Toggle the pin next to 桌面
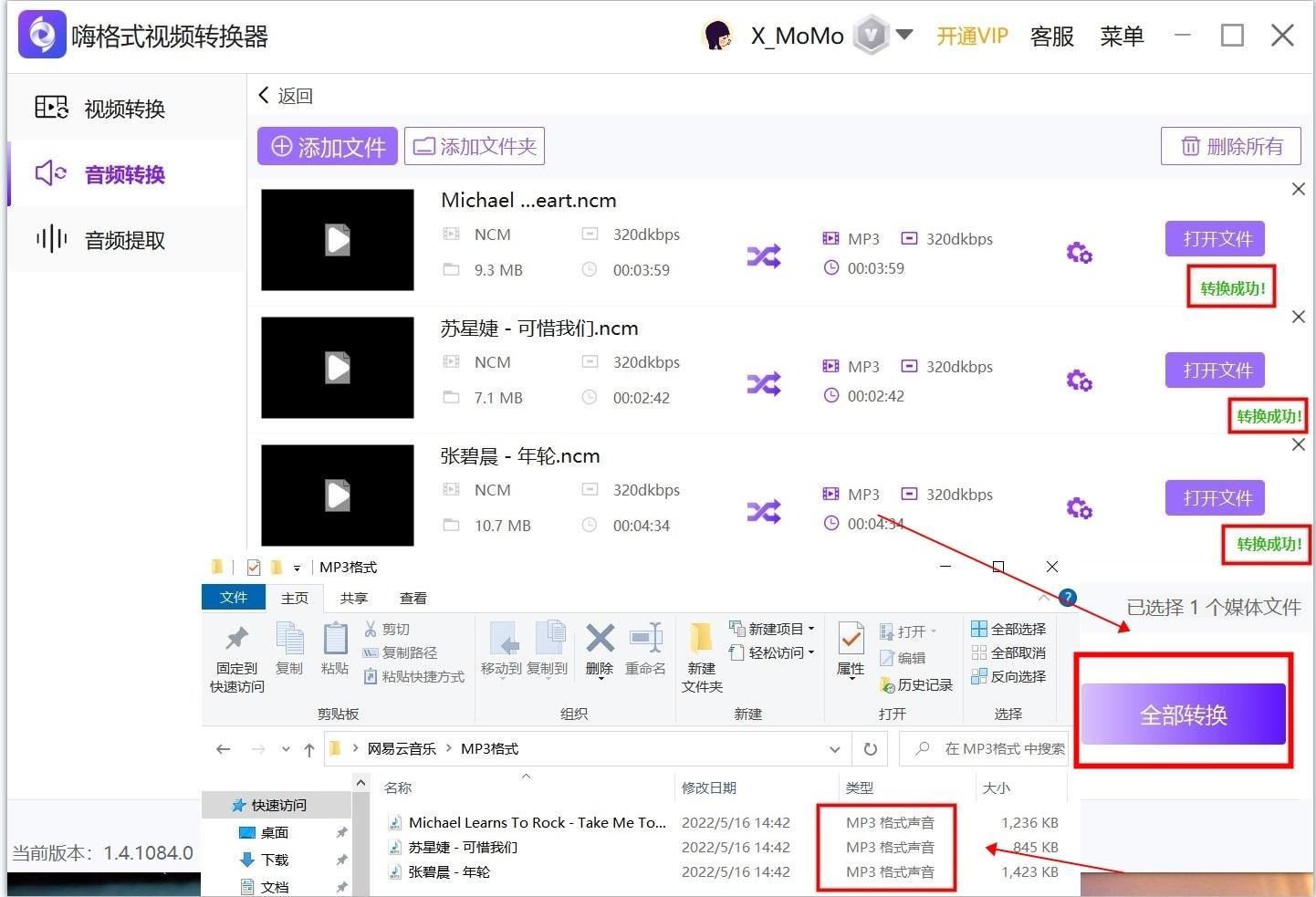This screenshot has width=1316, height=897. coord(341,832)
